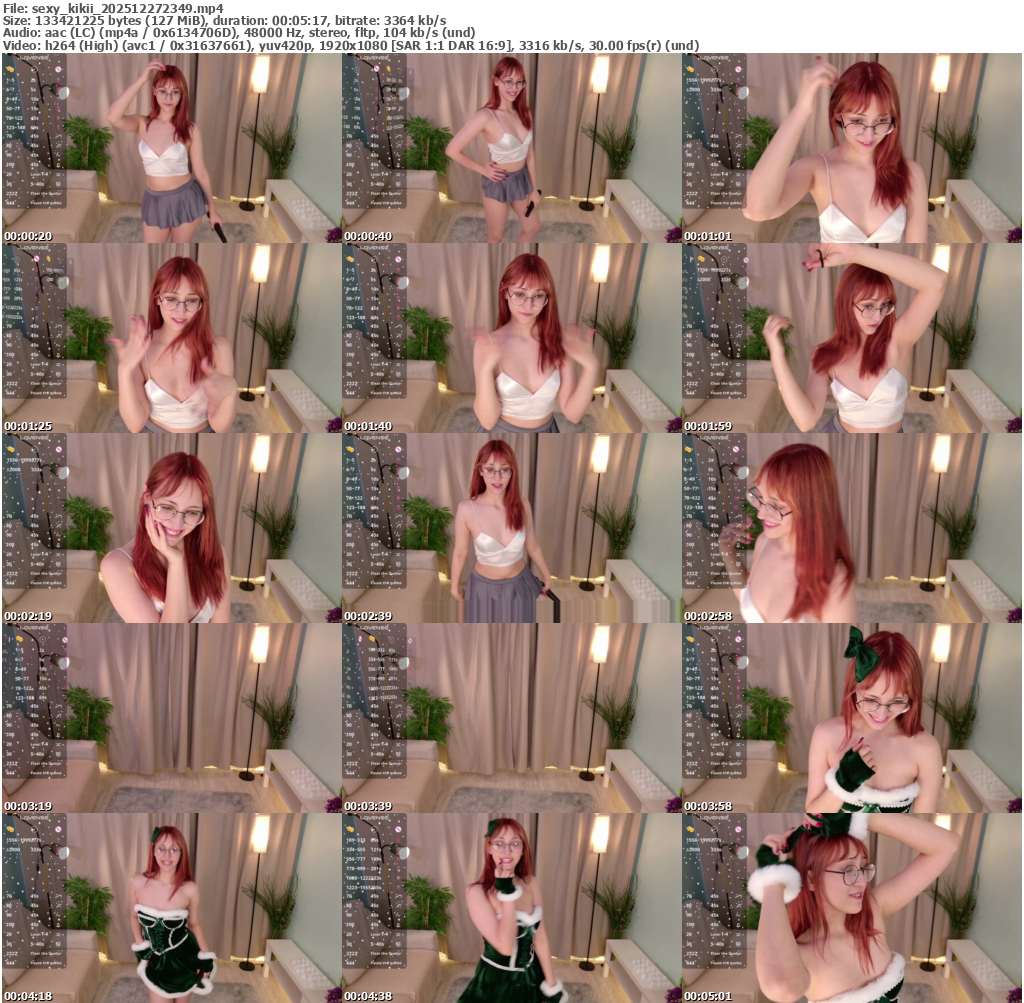Open the last frame at 00:05:01

click(x=851, y=909)
